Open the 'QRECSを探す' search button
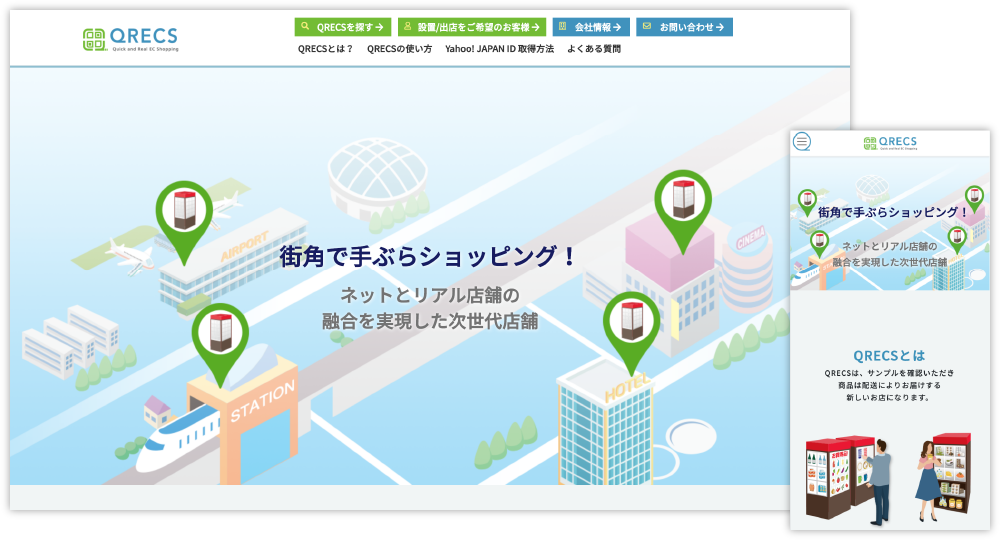This screenshot has width=1000, height=540. [343, 27]
